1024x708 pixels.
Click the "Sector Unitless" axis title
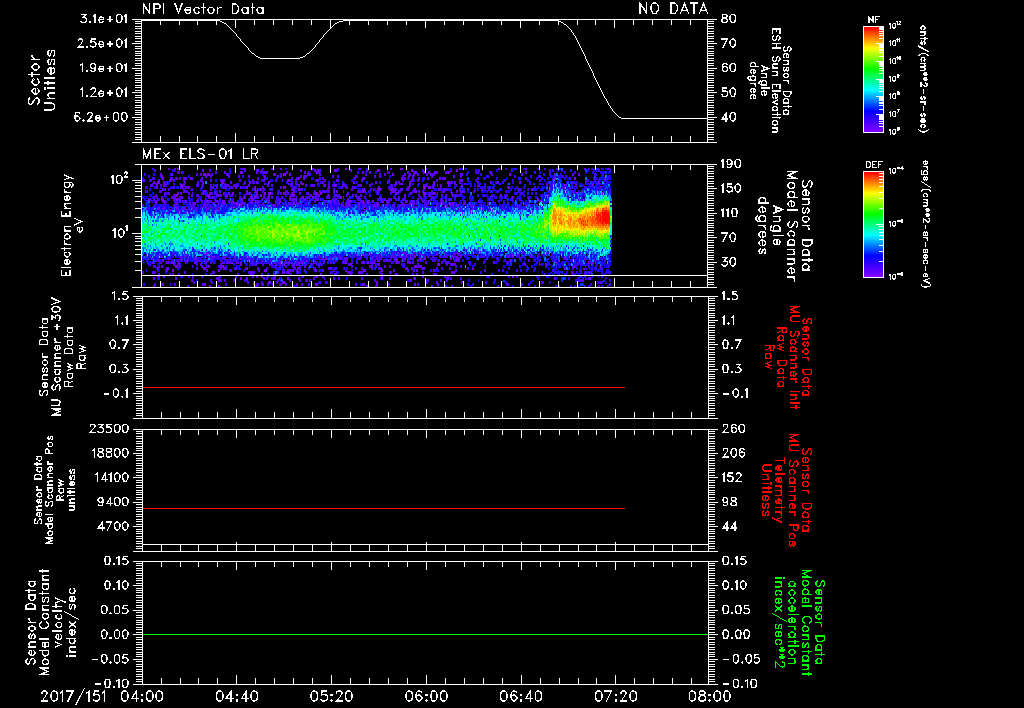(x=42, y=80)
